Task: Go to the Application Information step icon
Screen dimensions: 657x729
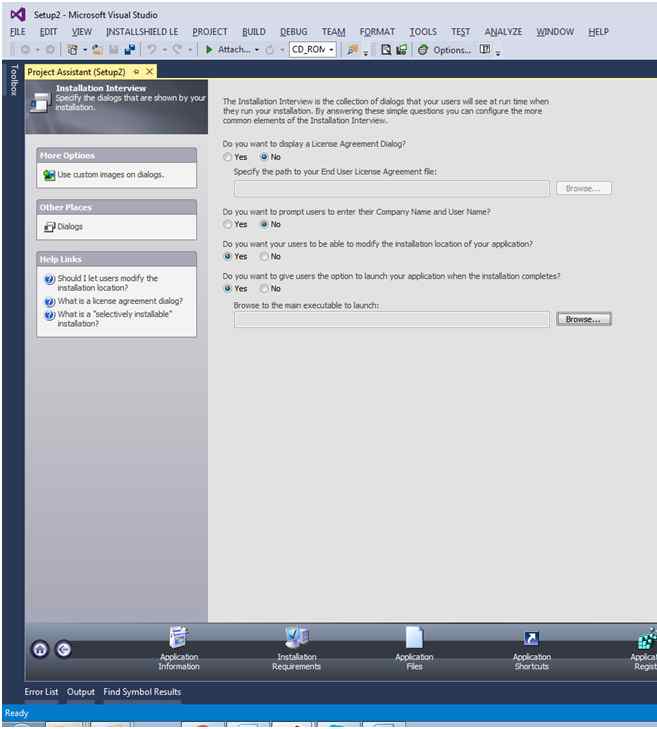Action: (x=179, y=637)
